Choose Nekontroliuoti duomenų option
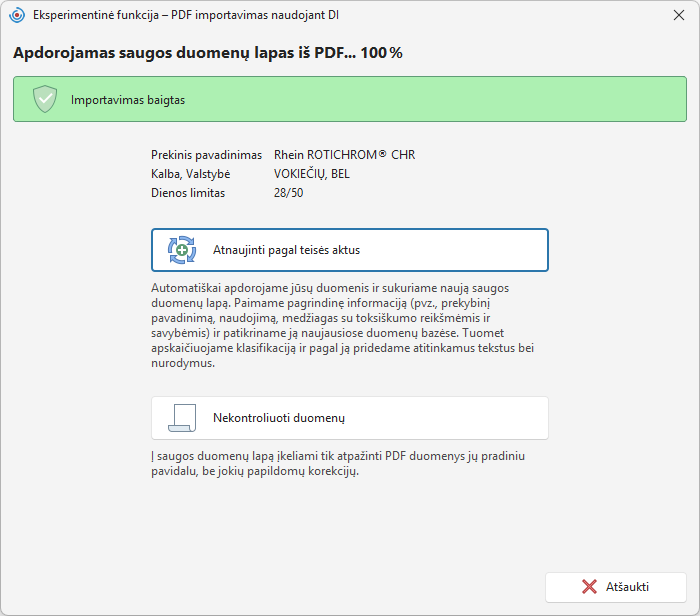 (350, 418)
